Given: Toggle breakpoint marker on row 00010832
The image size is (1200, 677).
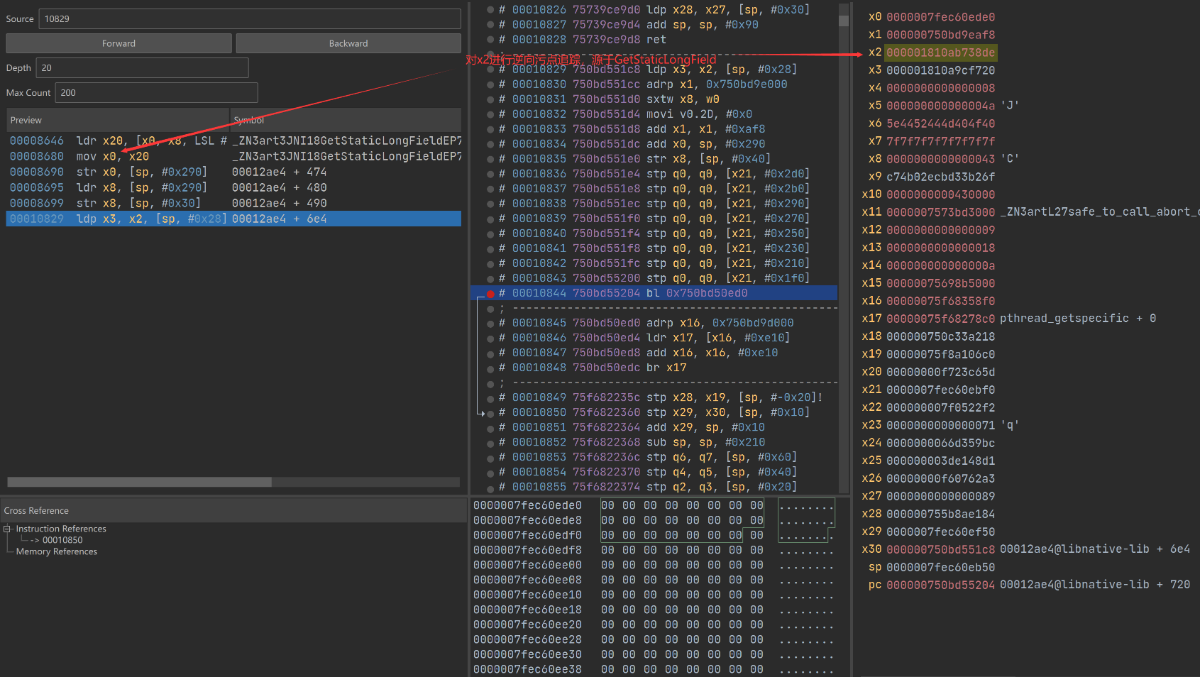Looking at the screenshot, I should tap(490, 114).
